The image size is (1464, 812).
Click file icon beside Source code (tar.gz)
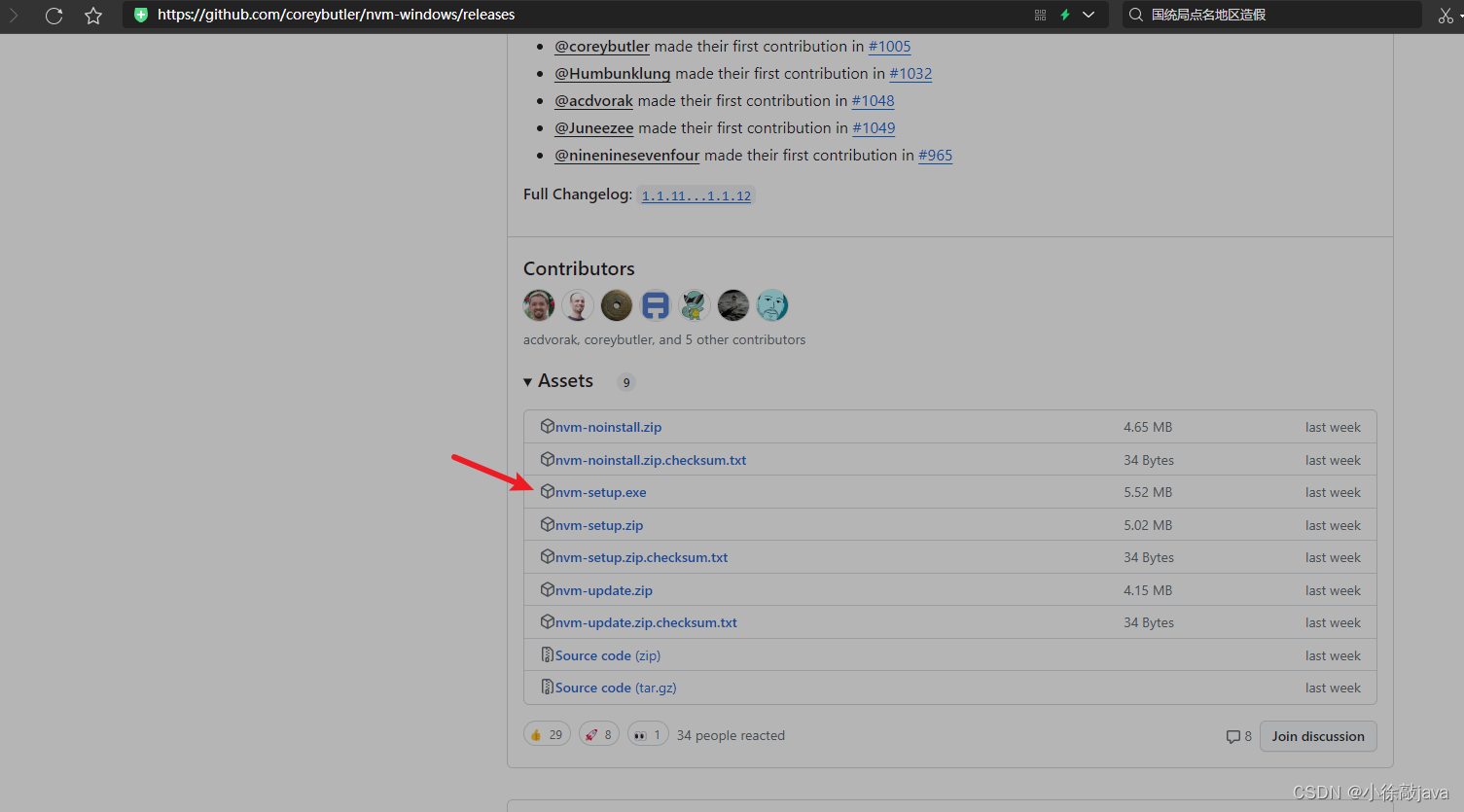coord(548,687)
